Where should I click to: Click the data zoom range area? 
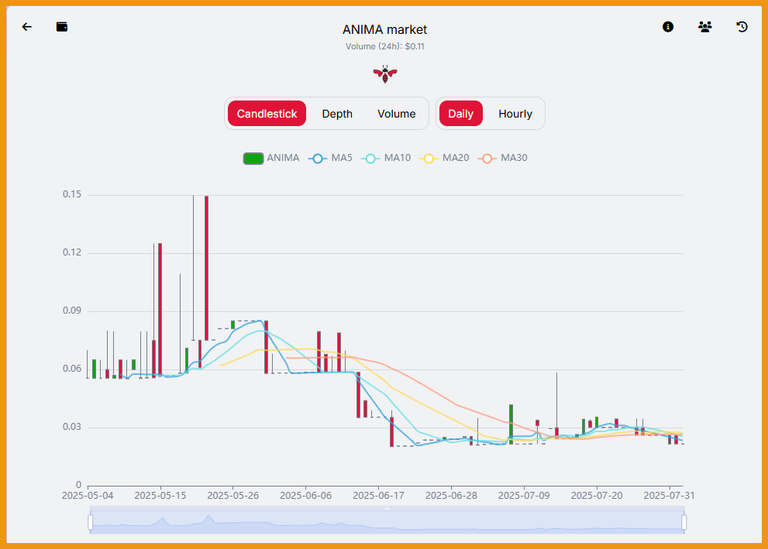point(387,522)
